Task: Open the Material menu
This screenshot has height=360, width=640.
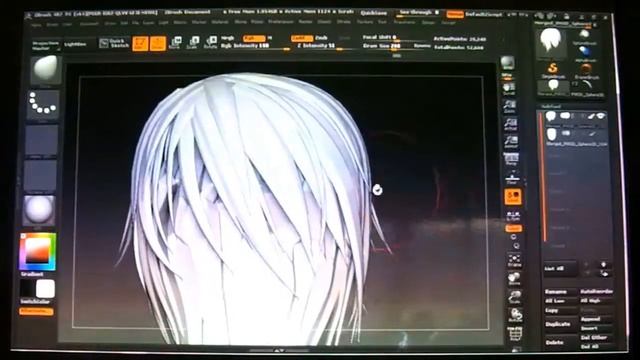Action: (x=220, y=22)
